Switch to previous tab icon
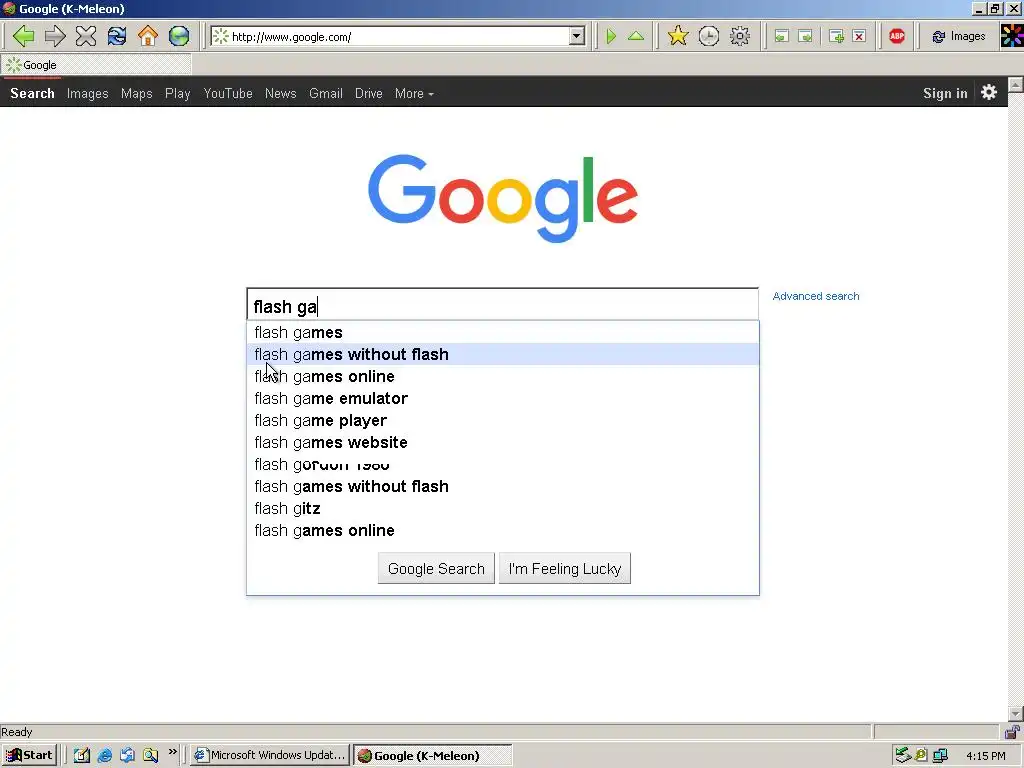This screenshot has height=768, width=1024. [781, 37]
